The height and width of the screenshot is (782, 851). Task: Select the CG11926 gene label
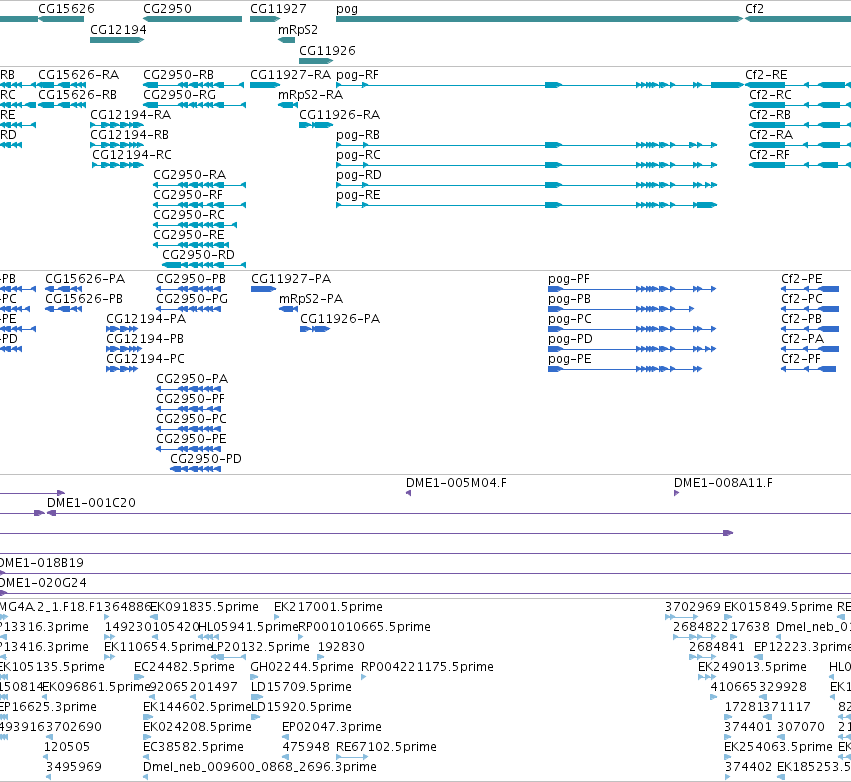pos(327,50)
